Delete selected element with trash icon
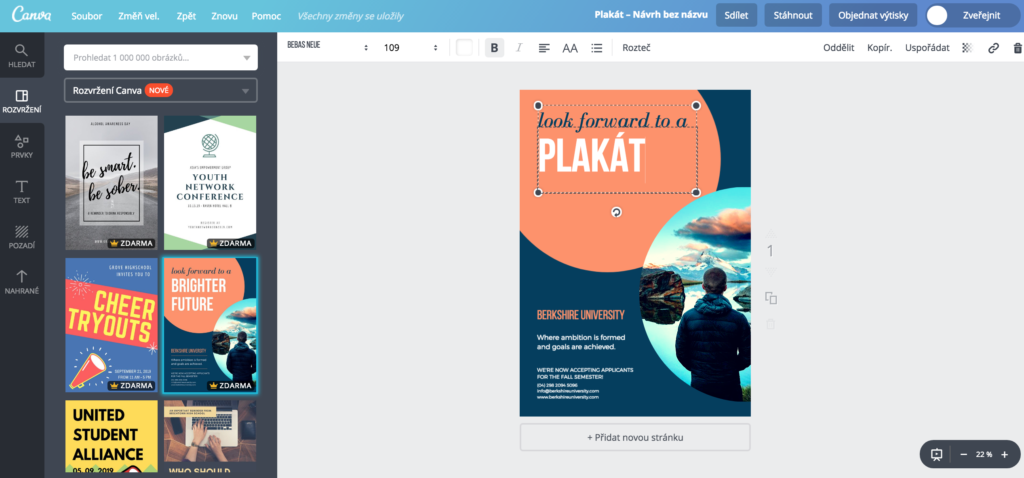1024x478 pixels. click(1017, 48)
